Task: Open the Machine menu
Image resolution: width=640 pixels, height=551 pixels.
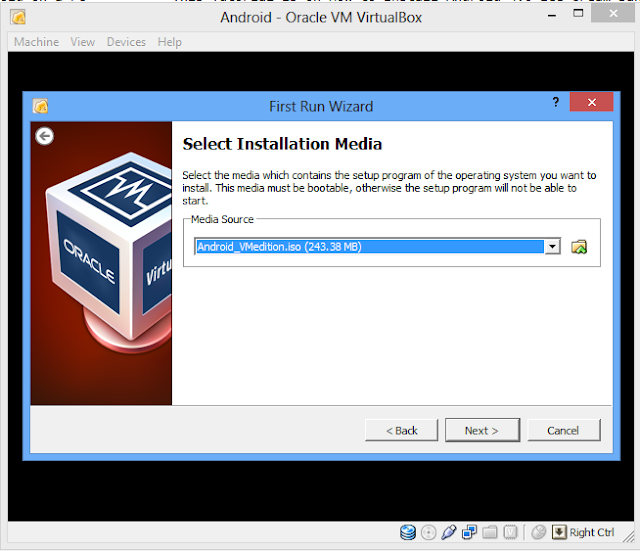Action: pos(36,42)
